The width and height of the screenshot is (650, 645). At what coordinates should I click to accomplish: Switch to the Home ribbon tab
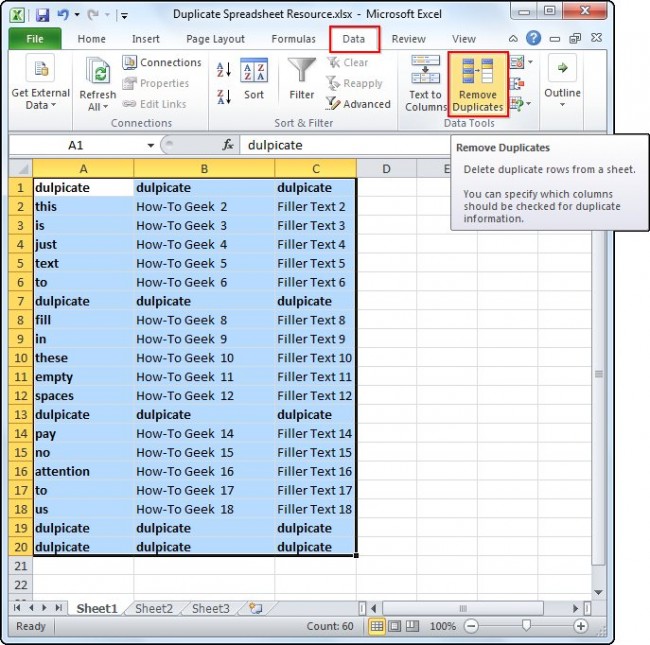(x=91, y=39)
